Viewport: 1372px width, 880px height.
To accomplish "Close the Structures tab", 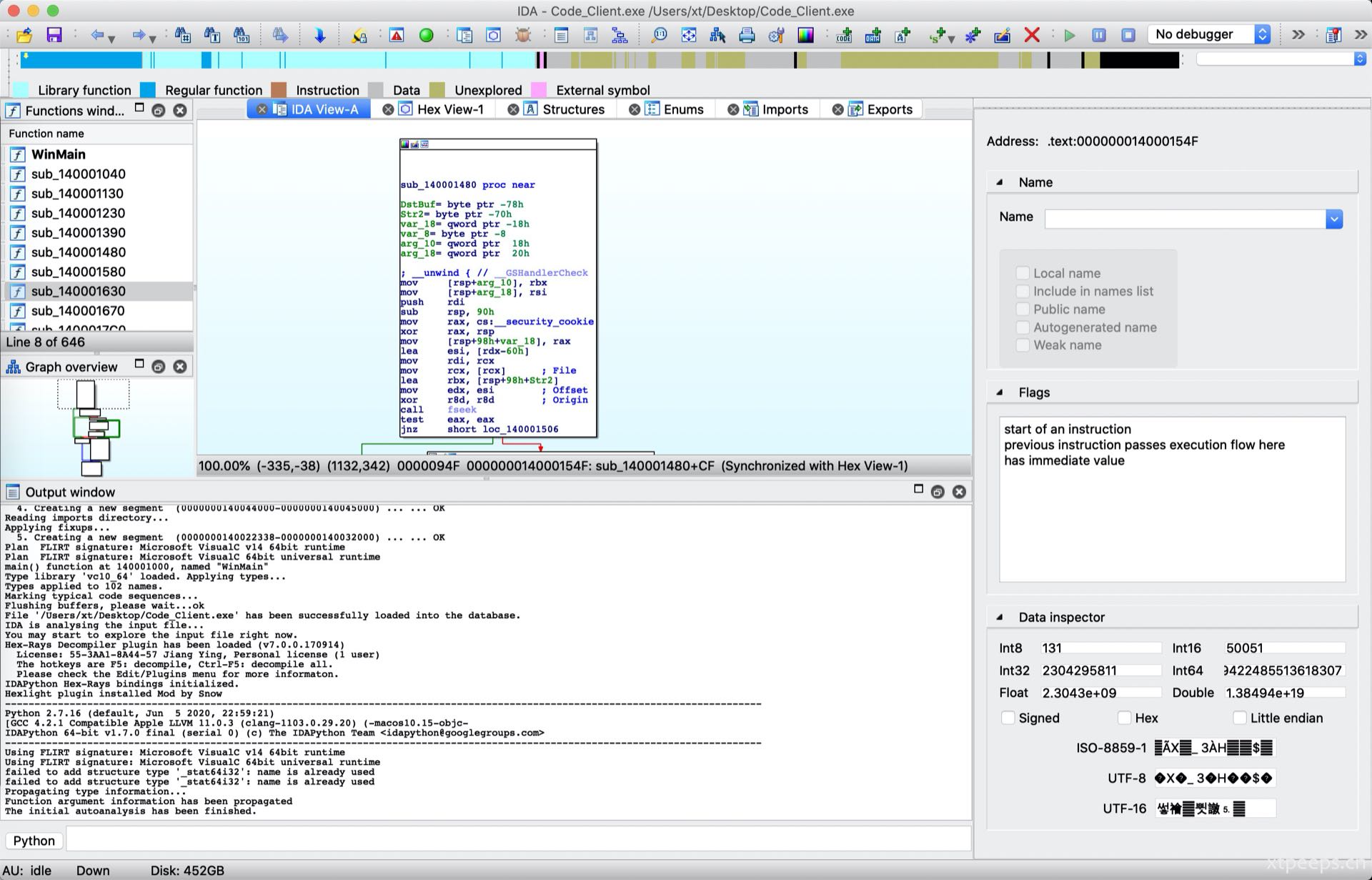I will [513, 109].
